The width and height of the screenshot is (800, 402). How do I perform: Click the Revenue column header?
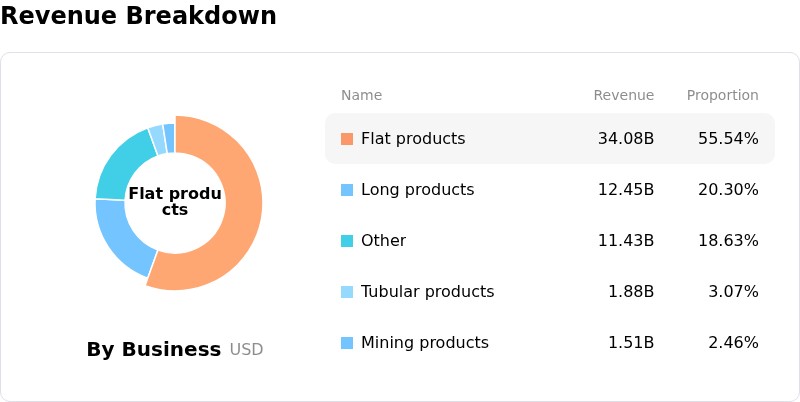623,95
